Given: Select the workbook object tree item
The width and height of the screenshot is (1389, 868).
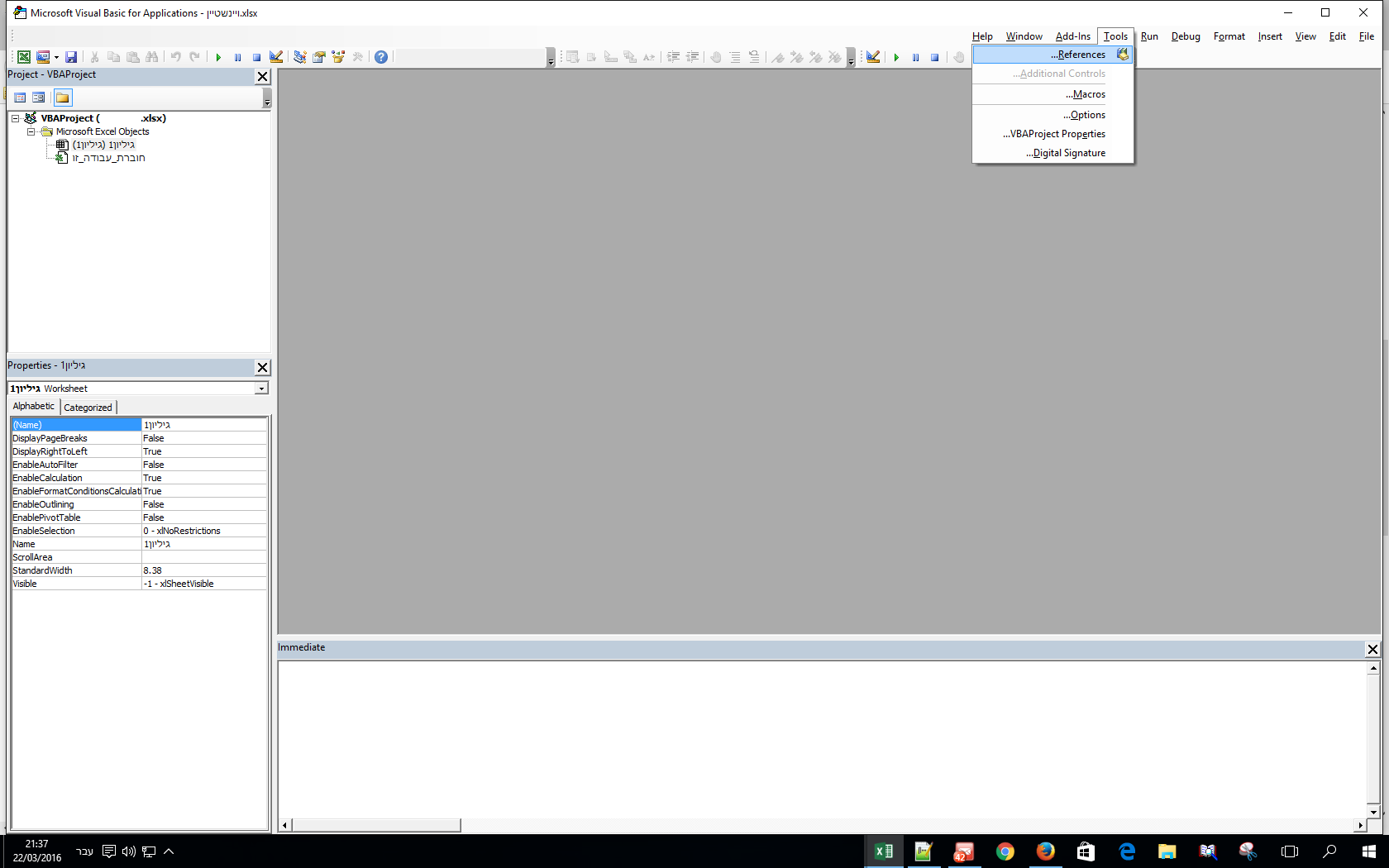Looking at the screenshot, I should pyautogui.click(x=108, y=158).
